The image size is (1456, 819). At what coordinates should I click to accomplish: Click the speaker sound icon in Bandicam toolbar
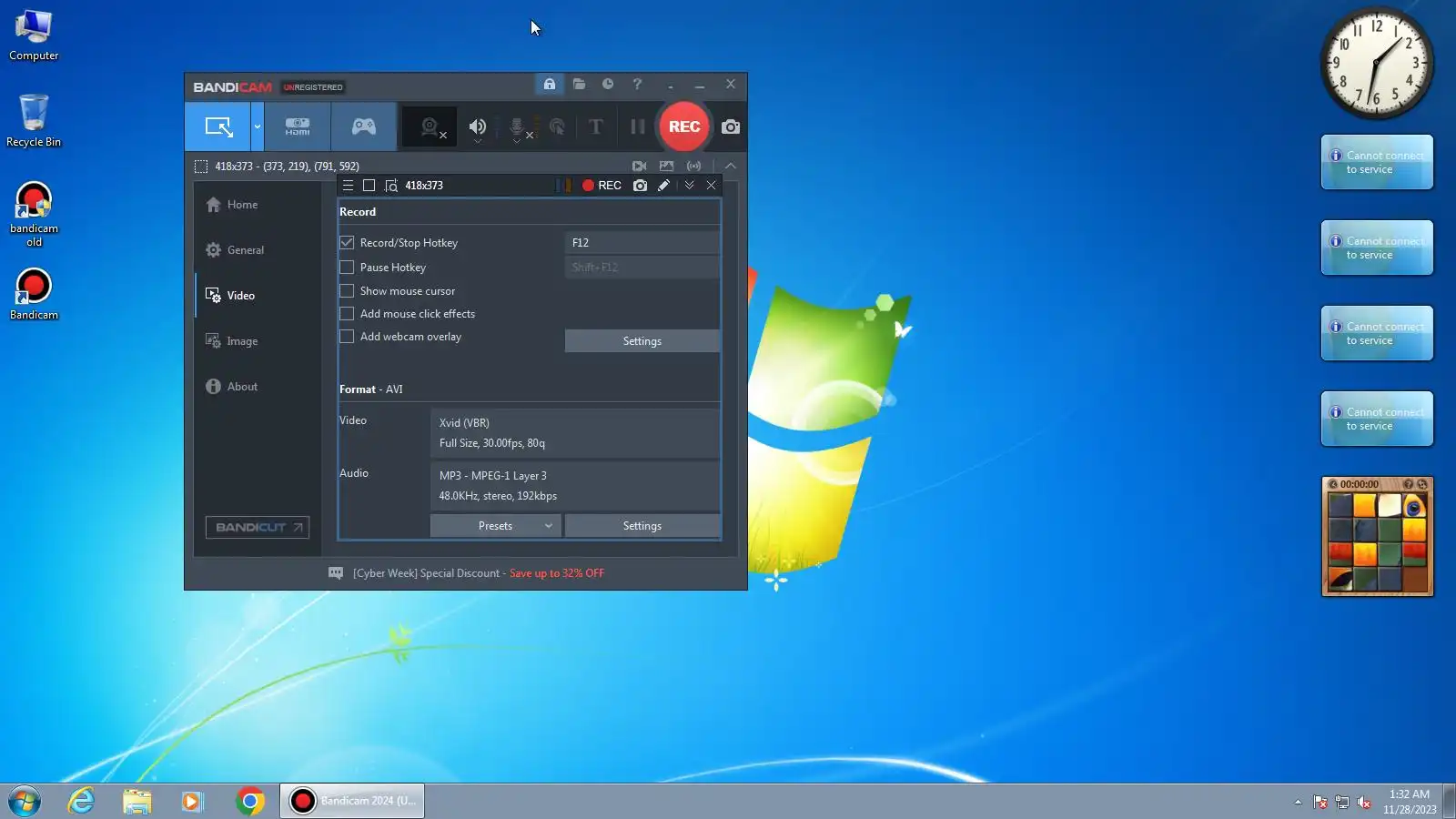click(477, 126)
